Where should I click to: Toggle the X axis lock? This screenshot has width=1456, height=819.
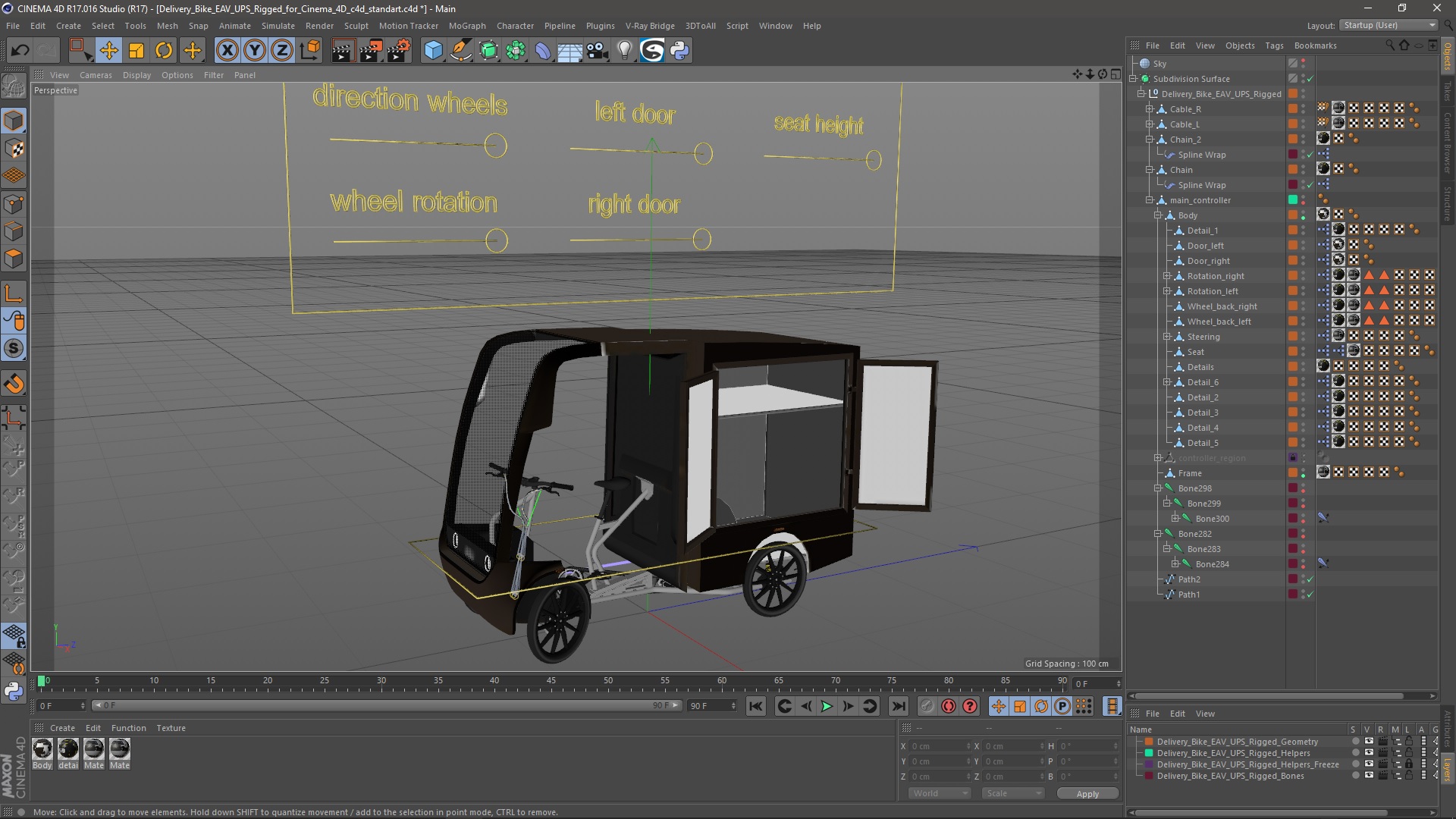point(227,51)
